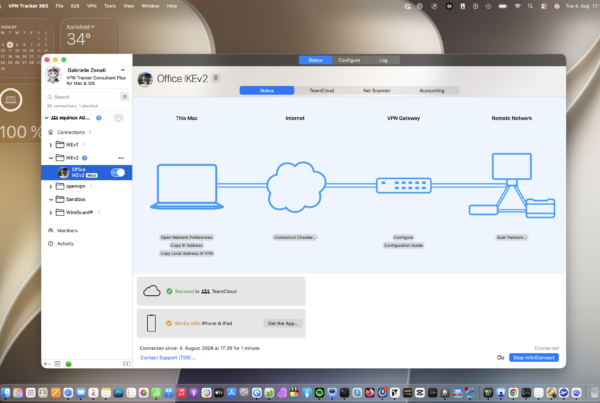Select the blue Status sub-tab
The height and width of the screenshot is (403, 600).
(267, 90)
